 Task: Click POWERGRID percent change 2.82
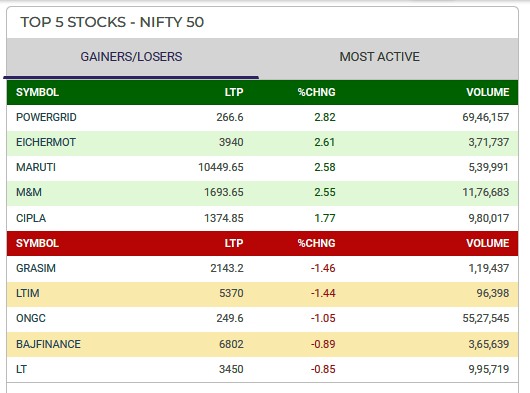325,117
